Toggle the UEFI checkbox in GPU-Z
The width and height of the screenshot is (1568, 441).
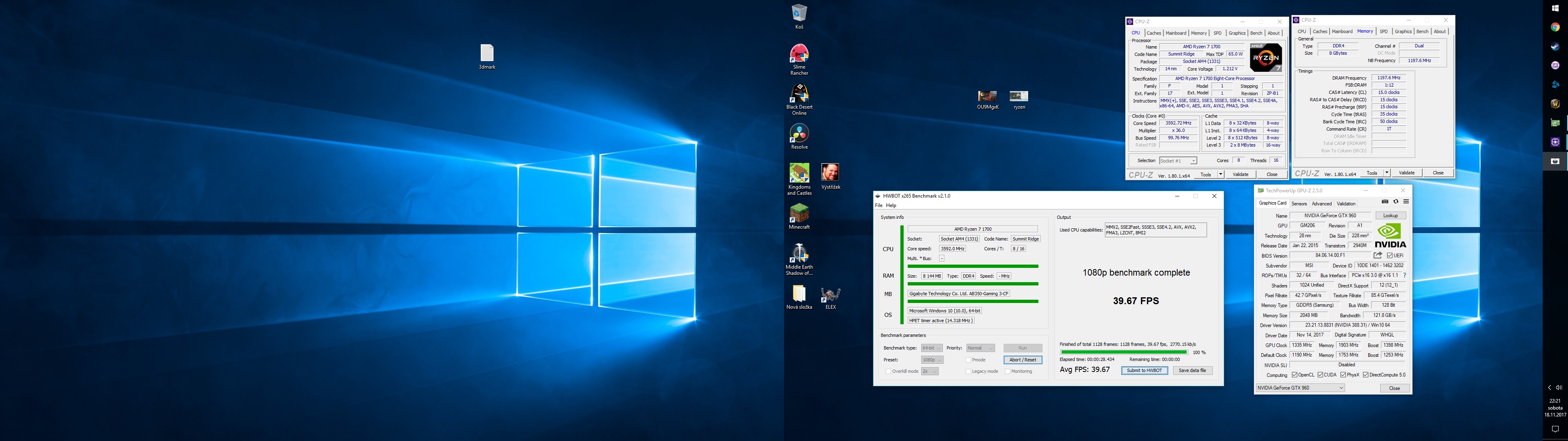click(1390, 255)
